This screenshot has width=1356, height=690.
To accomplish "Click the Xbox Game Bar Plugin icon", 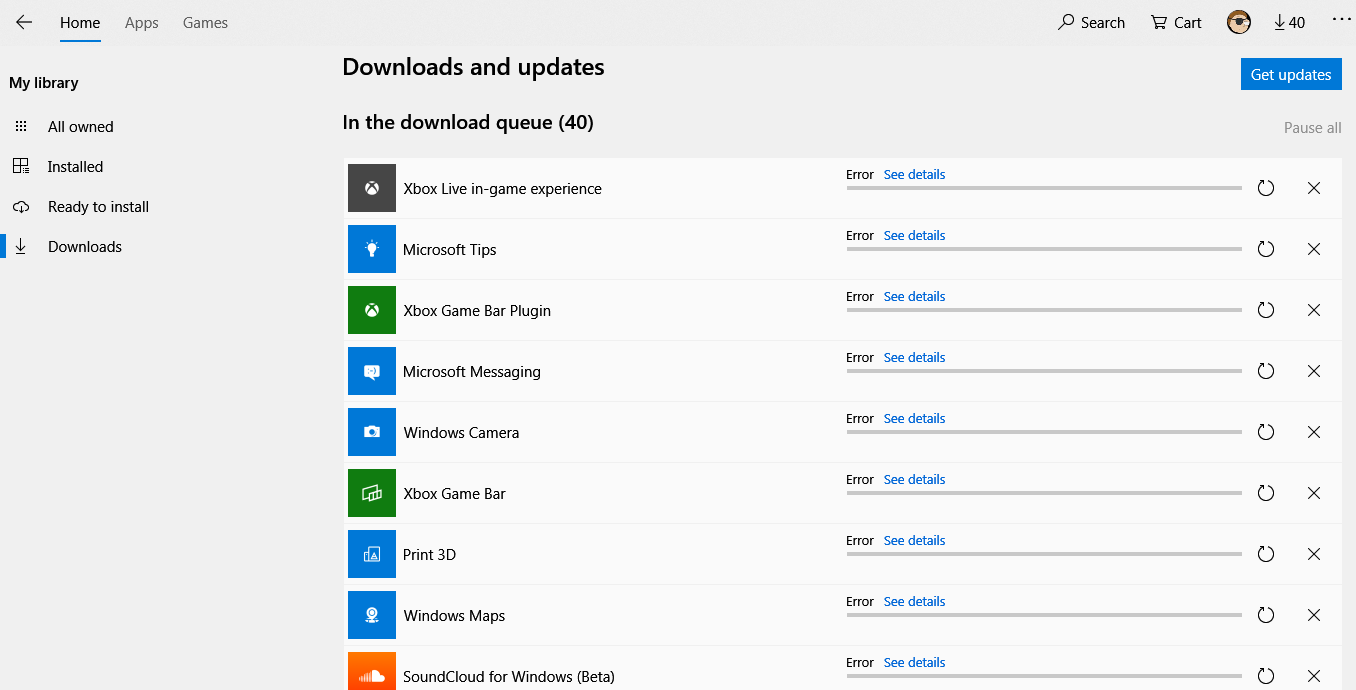I will pos(372,310).
